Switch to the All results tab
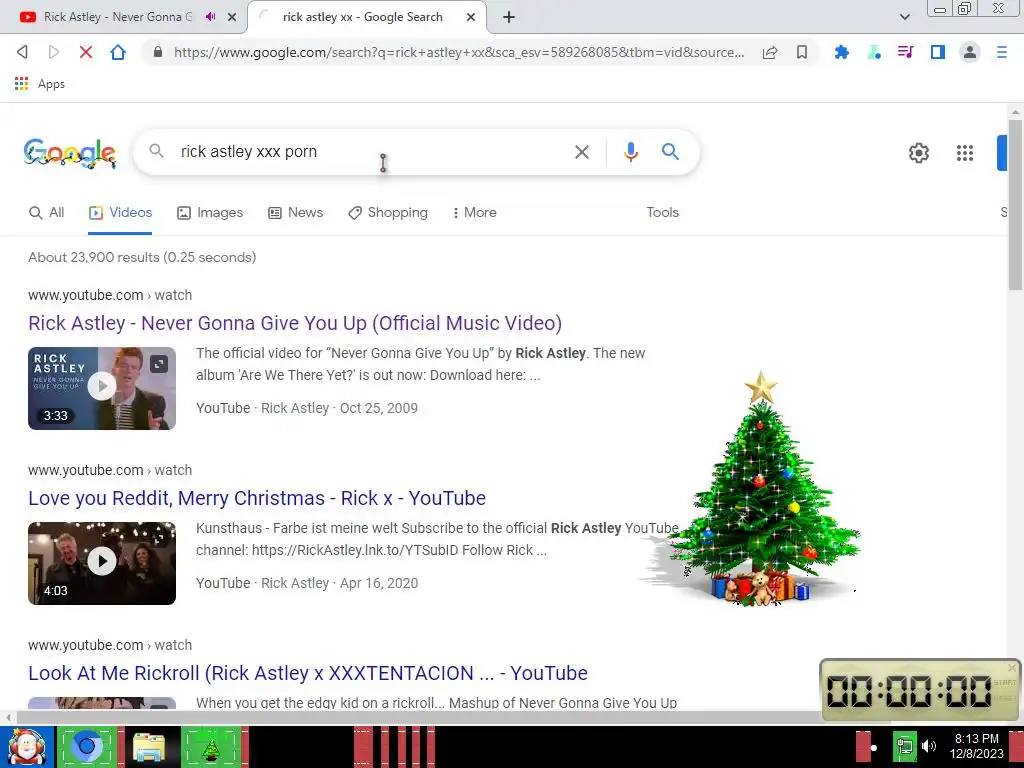Image resolution: width=1024 pixels, height=768 pixels. (46, 212)
